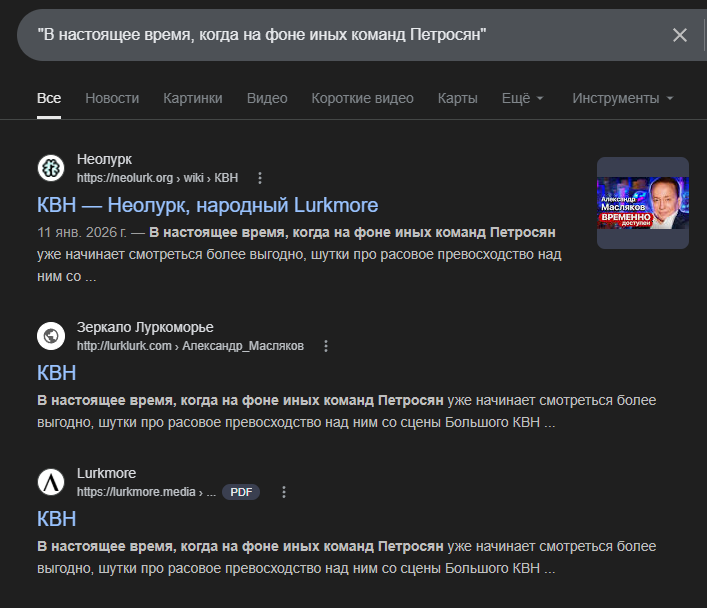Open more options for the lurklurk.com result

[x=326, y=346]
